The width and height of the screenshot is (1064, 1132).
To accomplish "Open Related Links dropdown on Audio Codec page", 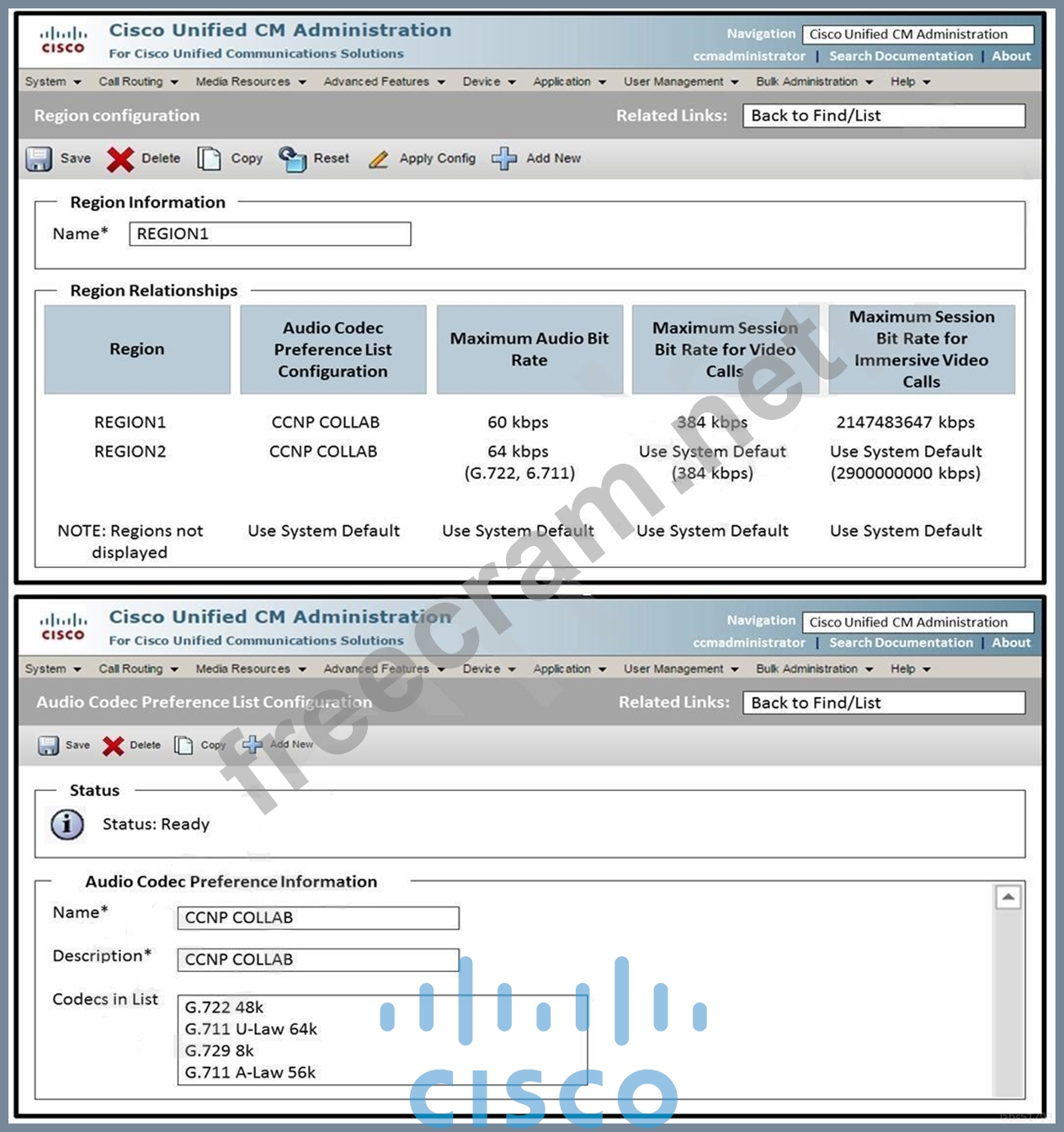I will pos(883,703).
